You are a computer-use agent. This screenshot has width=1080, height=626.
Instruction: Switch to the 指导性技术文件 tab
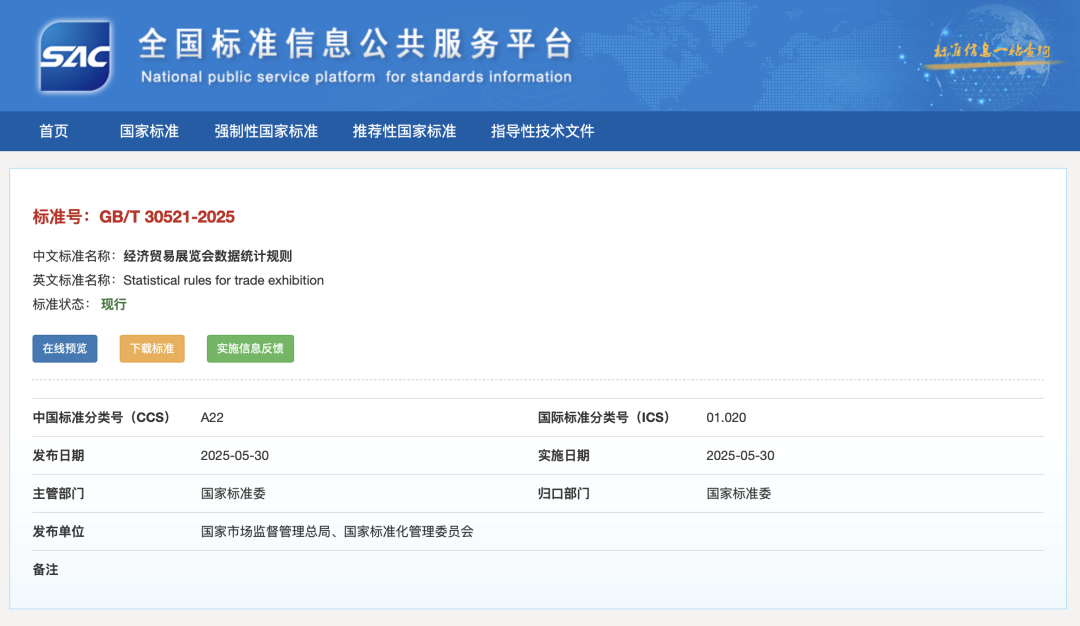pos(541,131)
